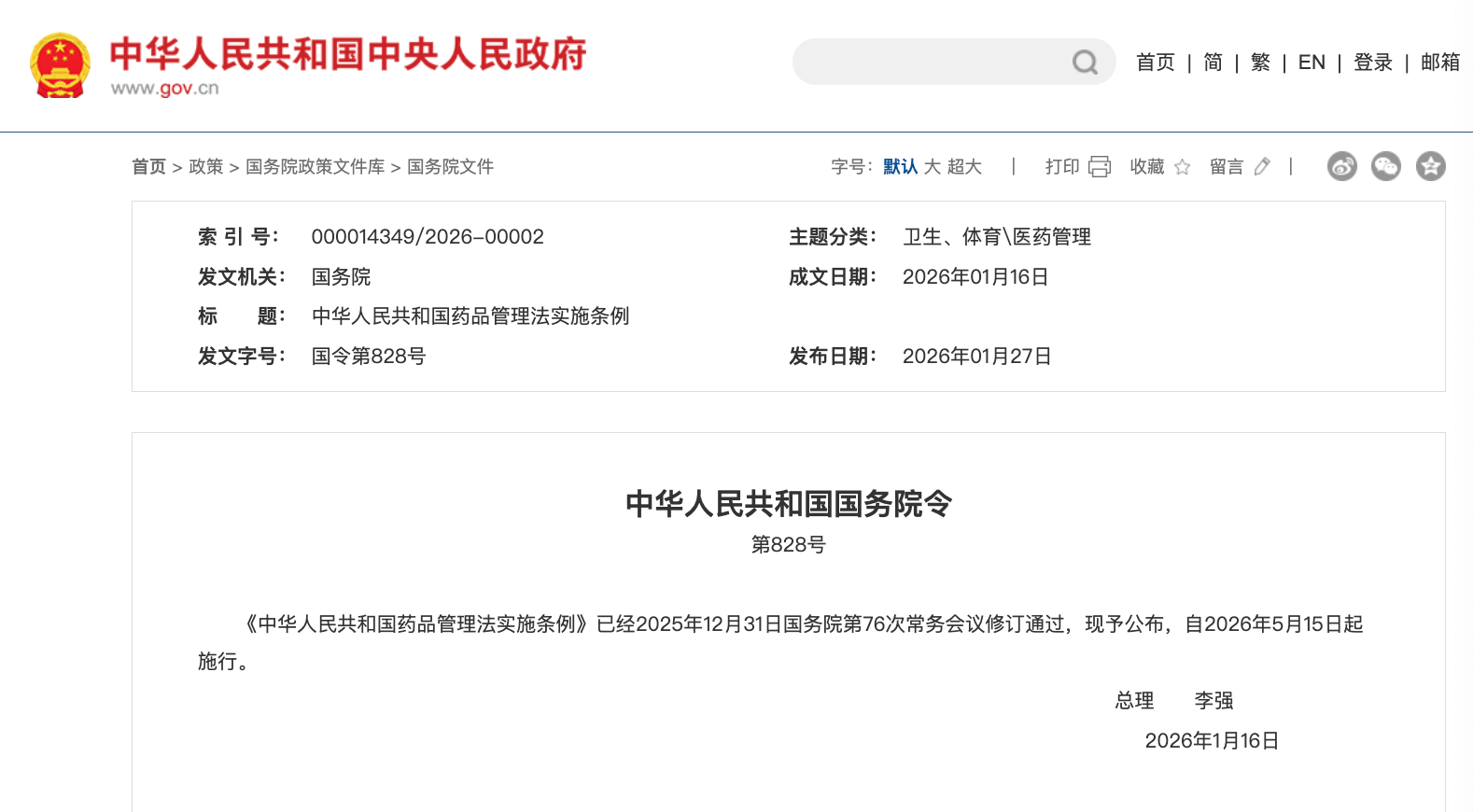Go to 国务院政策文件库 breadcrumb
The width and height of the screenshot is (1473, 812).
point(315,167)
